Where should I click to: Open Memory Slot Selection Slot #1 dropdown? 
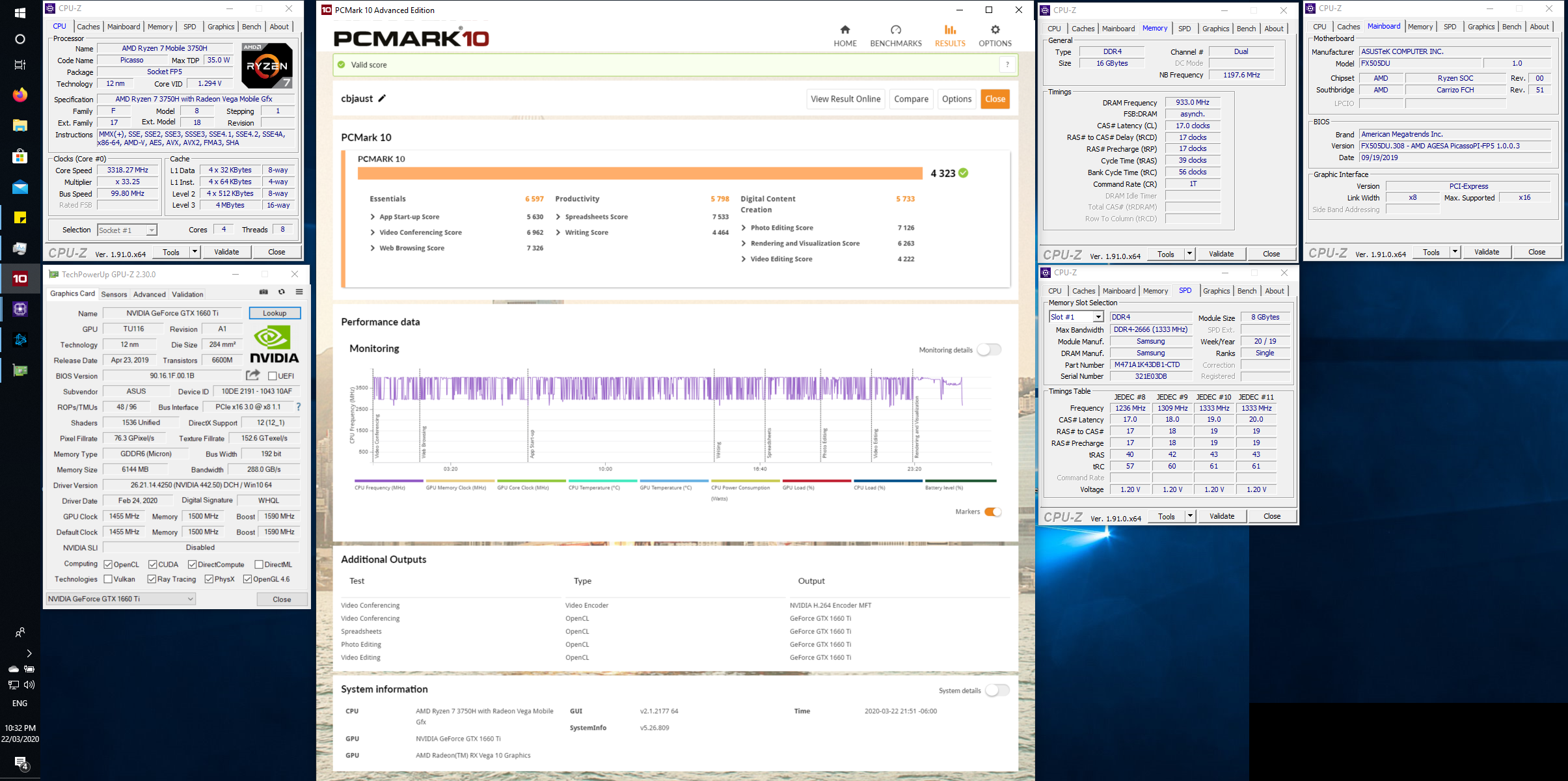click(1076, 317)
